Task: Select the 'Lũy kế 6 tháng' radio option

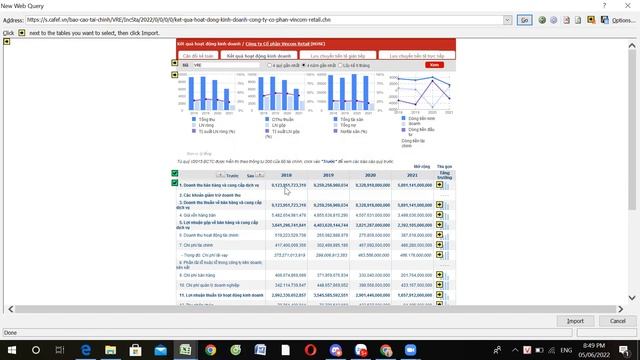Action: pyautogui.click(x=340, y=65)
